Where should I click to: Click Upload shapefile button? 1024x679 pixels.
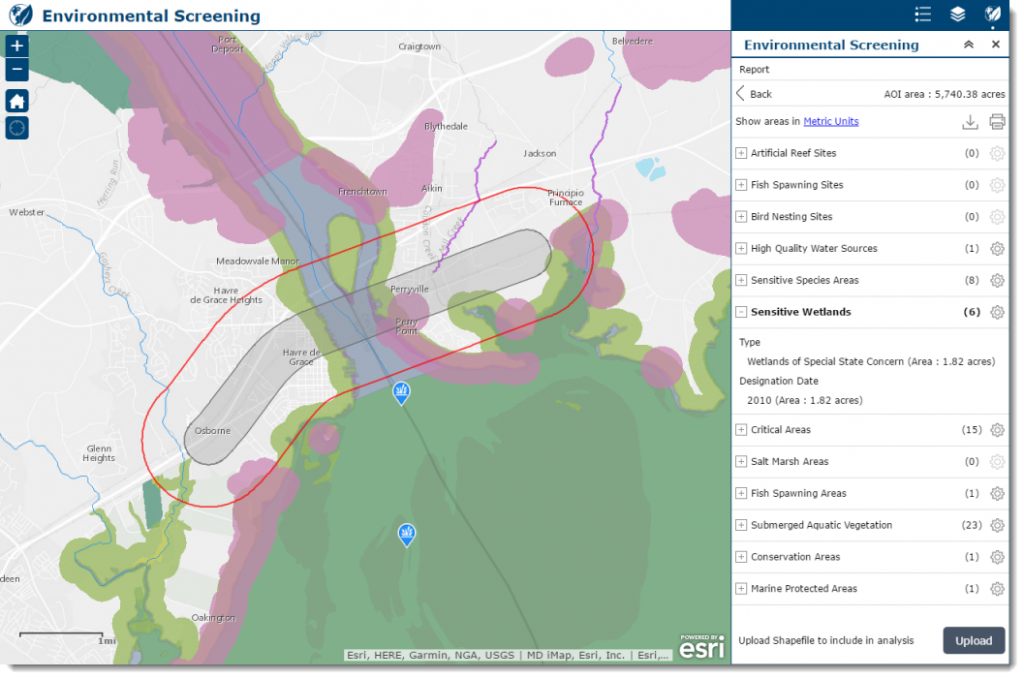[973, 640]
